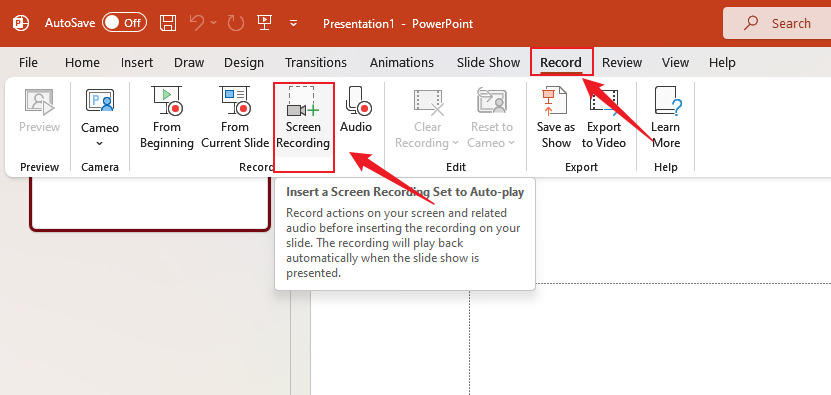Open the Review tab
831x395 pixels.
pos(622,63)
